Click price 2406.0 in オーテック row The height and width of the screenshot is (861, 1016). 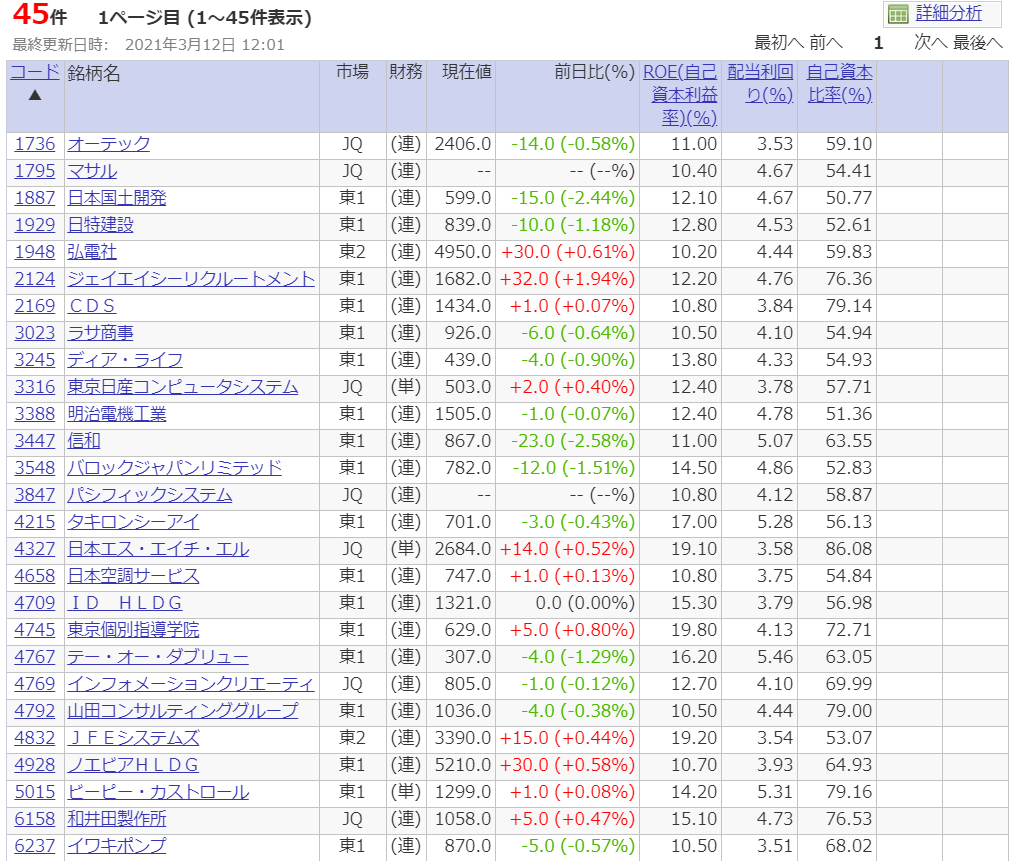click(x=463, y=144)
